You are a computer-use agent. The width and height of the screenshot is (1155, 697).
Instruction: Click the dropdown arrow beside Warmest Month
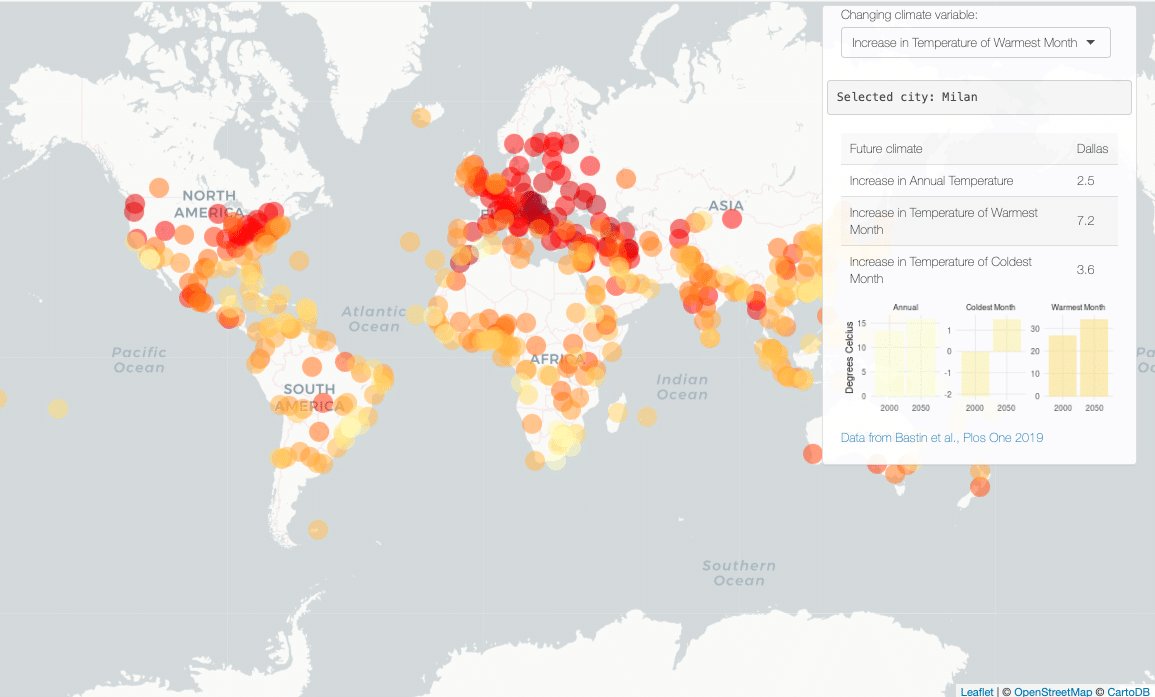1091,43
